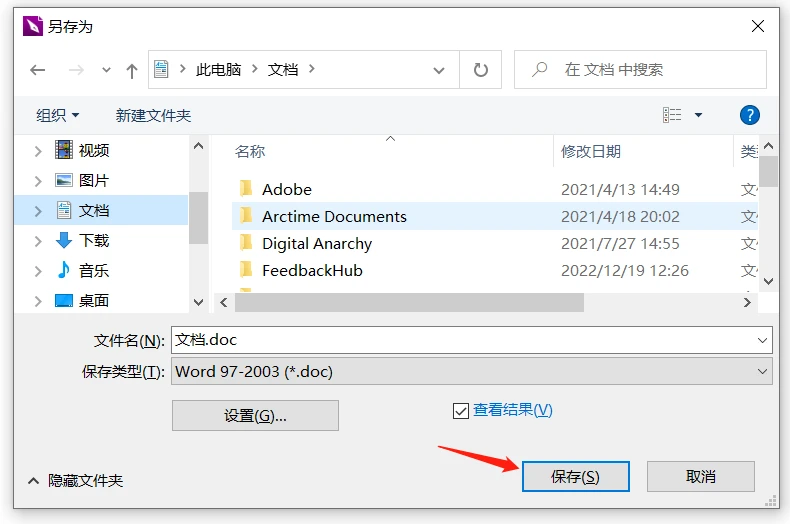Click the 下载 blue arrow icon
Screen dimensions: 790x524
(64, 240)
